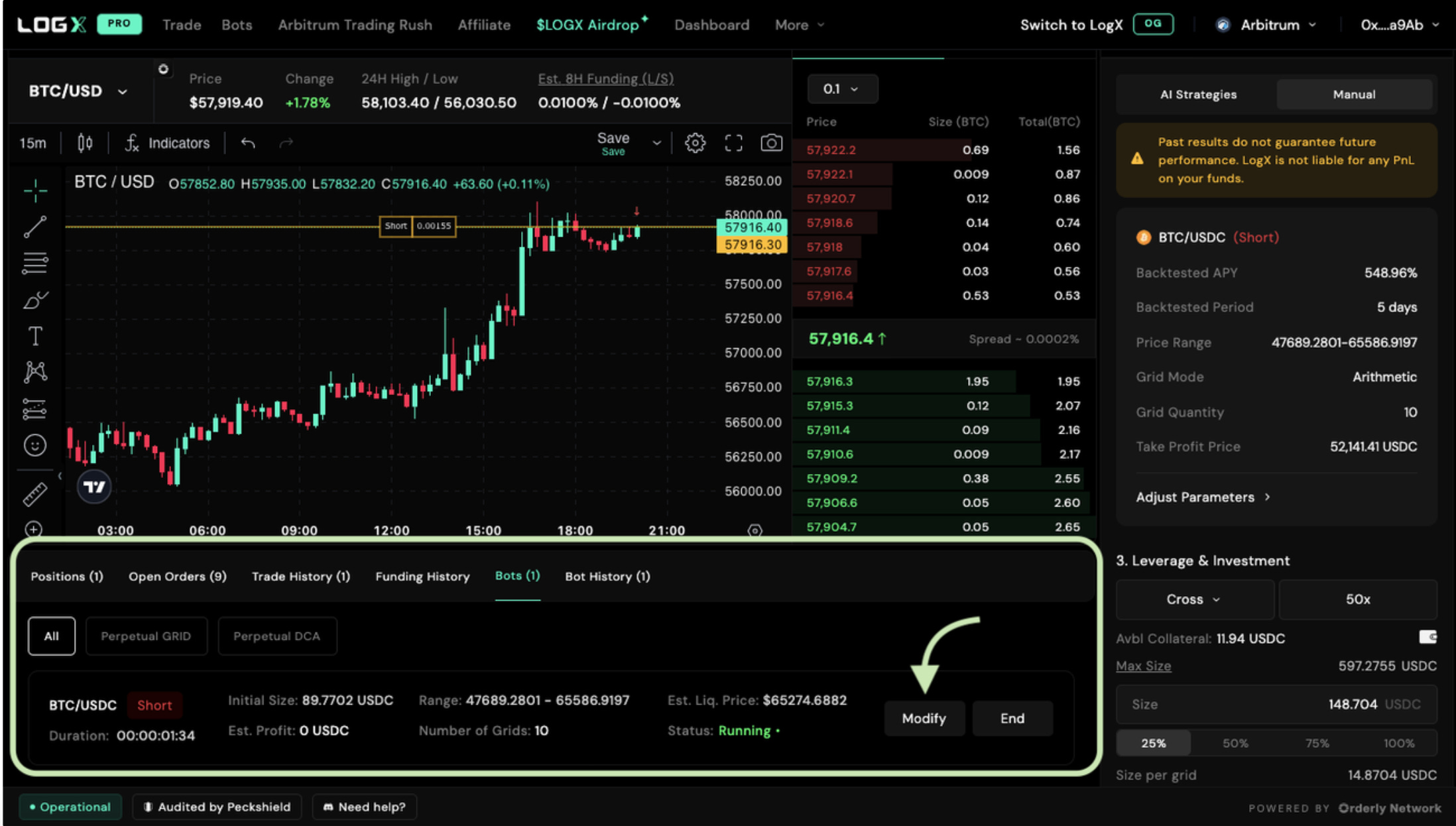The width and height of the screenshot is (1456, 826).
Task: Click the time axis settings icon
Action: [755, 530]
